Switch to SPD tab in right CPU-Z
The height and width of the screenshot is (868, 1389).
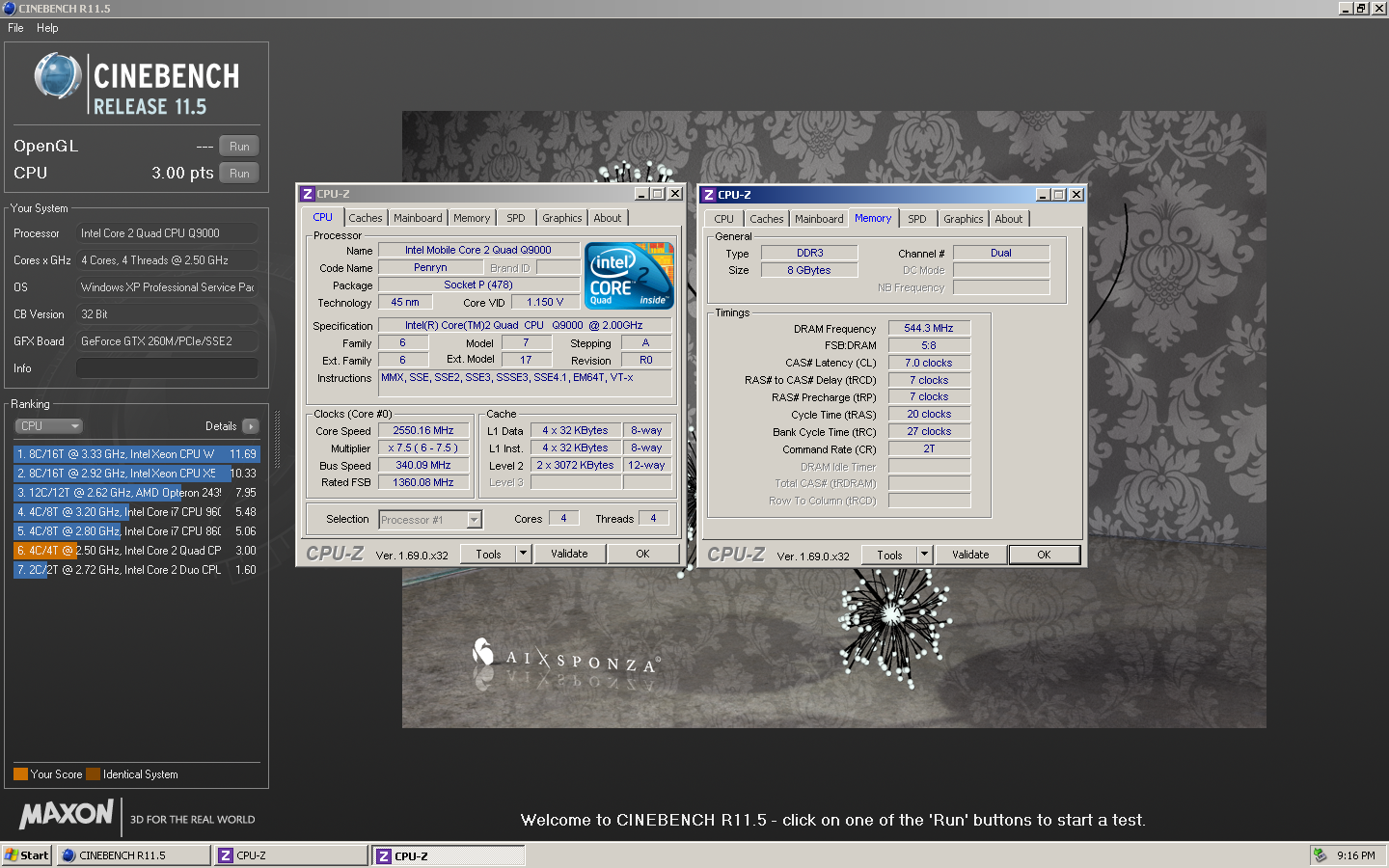[917, 220]
